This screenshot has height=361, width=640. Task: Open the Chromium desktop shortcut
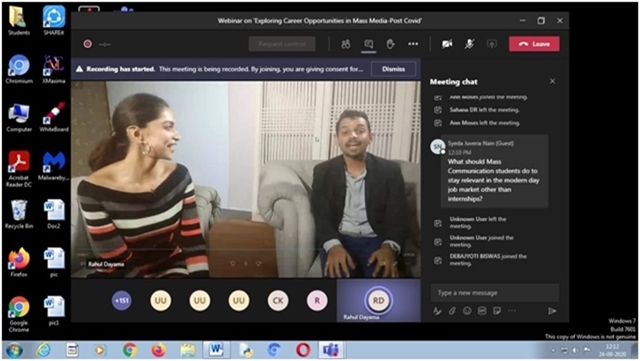tap(19, 69)
